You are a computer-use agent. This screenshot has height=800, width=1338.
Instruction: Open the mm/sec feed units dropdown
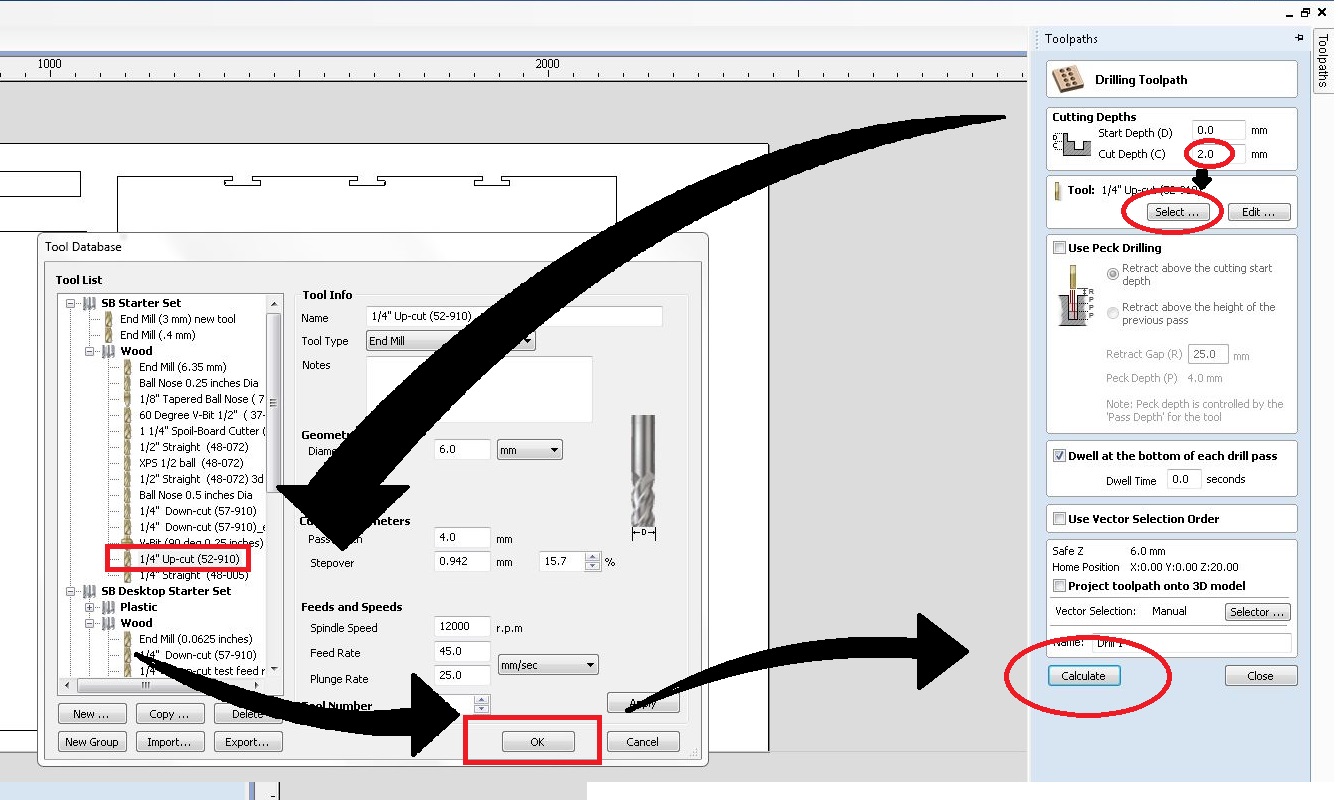(x=548, y=665)
